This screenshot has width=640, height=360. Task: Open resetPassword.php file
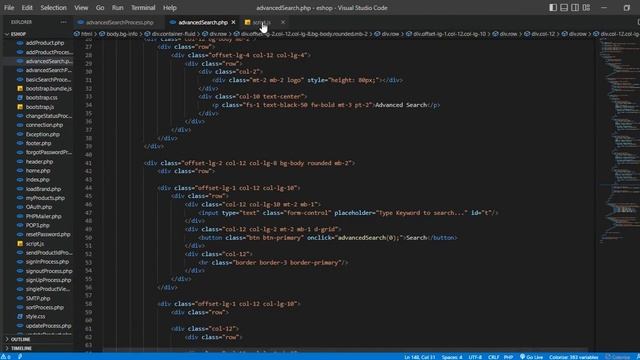pos(48,234)
